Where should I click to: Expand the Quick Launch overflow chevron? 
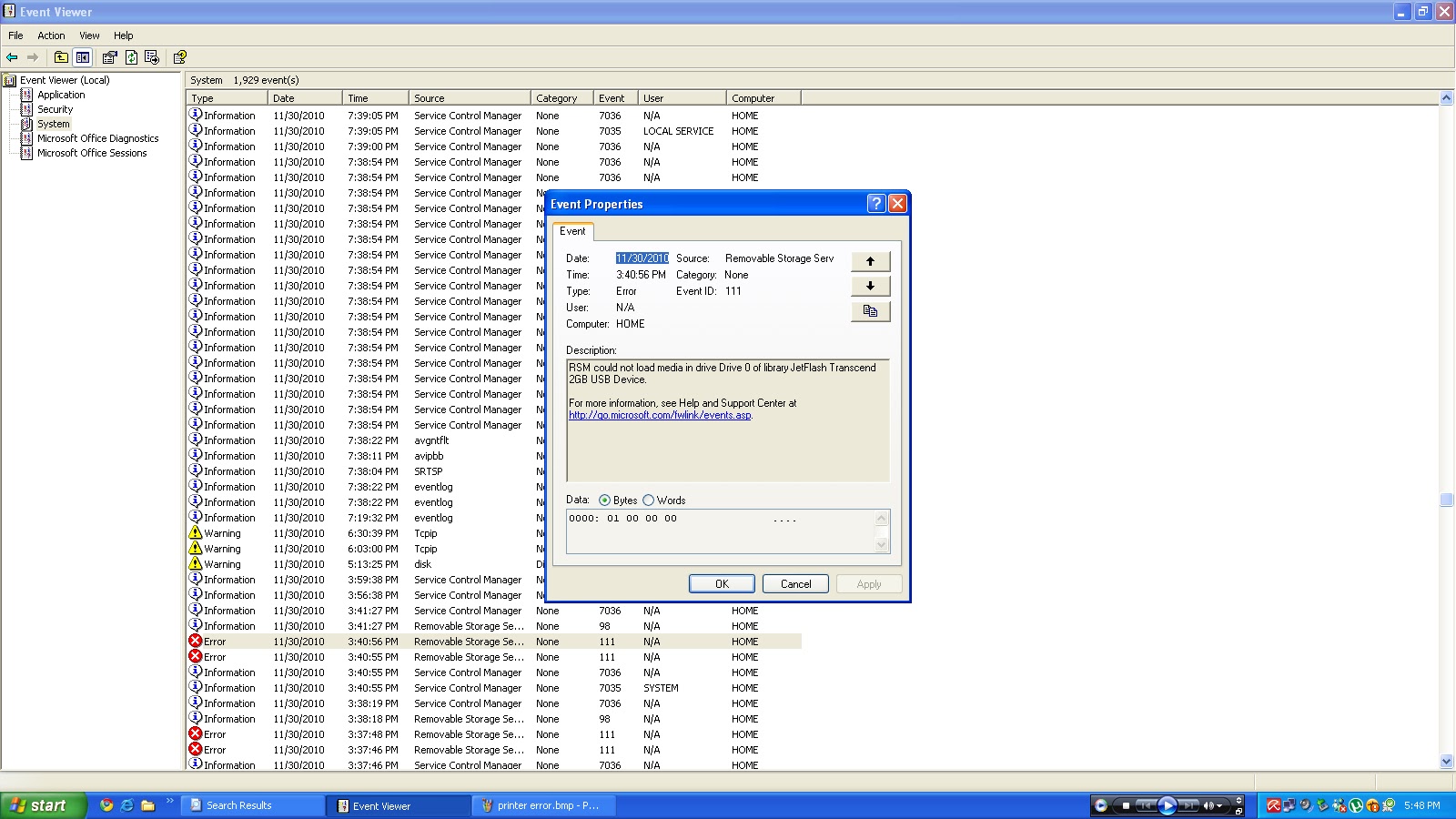[x=169, y=801]
